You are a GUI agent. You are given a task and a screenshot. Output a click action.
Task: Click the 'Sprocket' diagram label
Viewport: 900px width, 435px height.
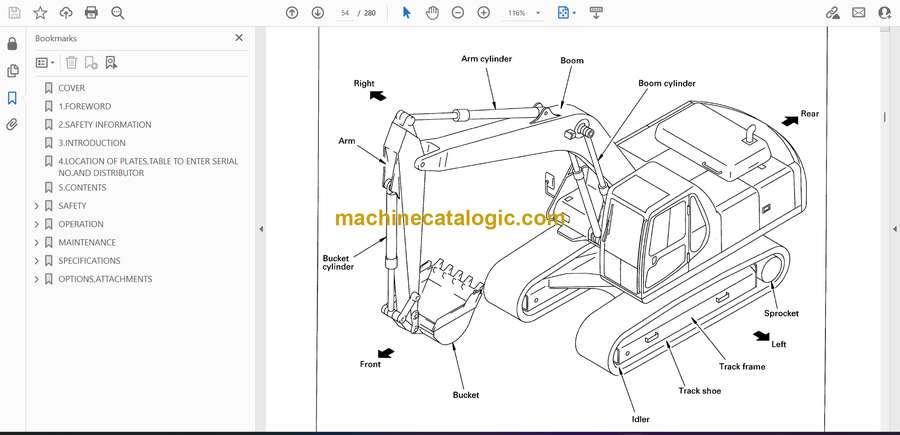(781, 313)
